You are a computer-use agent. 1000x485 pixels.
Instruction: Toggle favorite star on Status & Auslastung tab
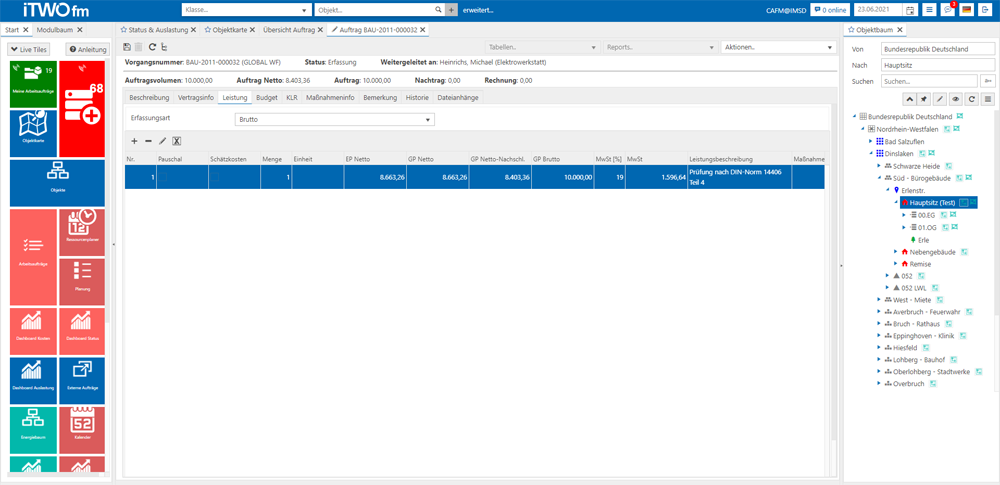click(x=124, y=30)
